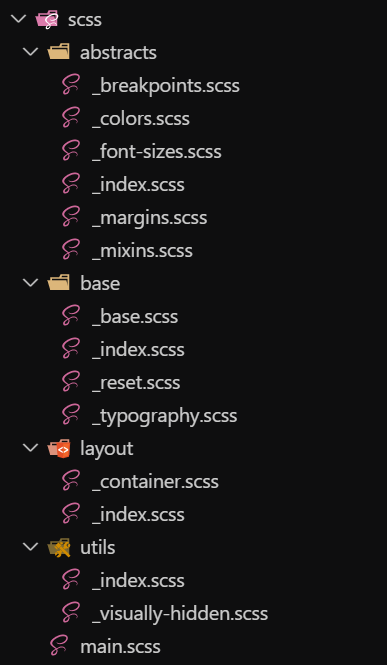Click the tools folder icon beside utils
Screen dimensions: 387x665
58,548
